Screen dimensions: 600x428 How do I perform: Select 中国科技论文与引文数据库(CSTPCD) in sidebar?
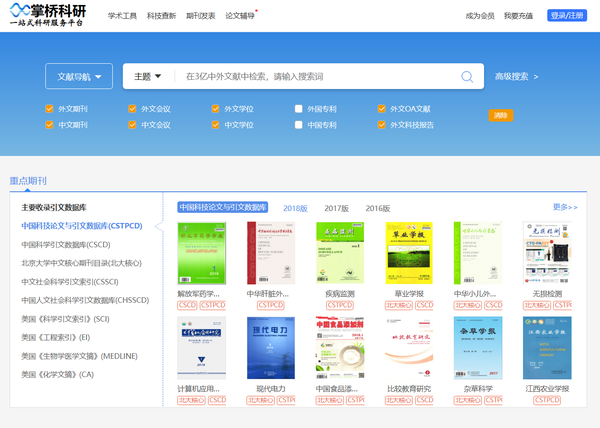tap(82, 226)
